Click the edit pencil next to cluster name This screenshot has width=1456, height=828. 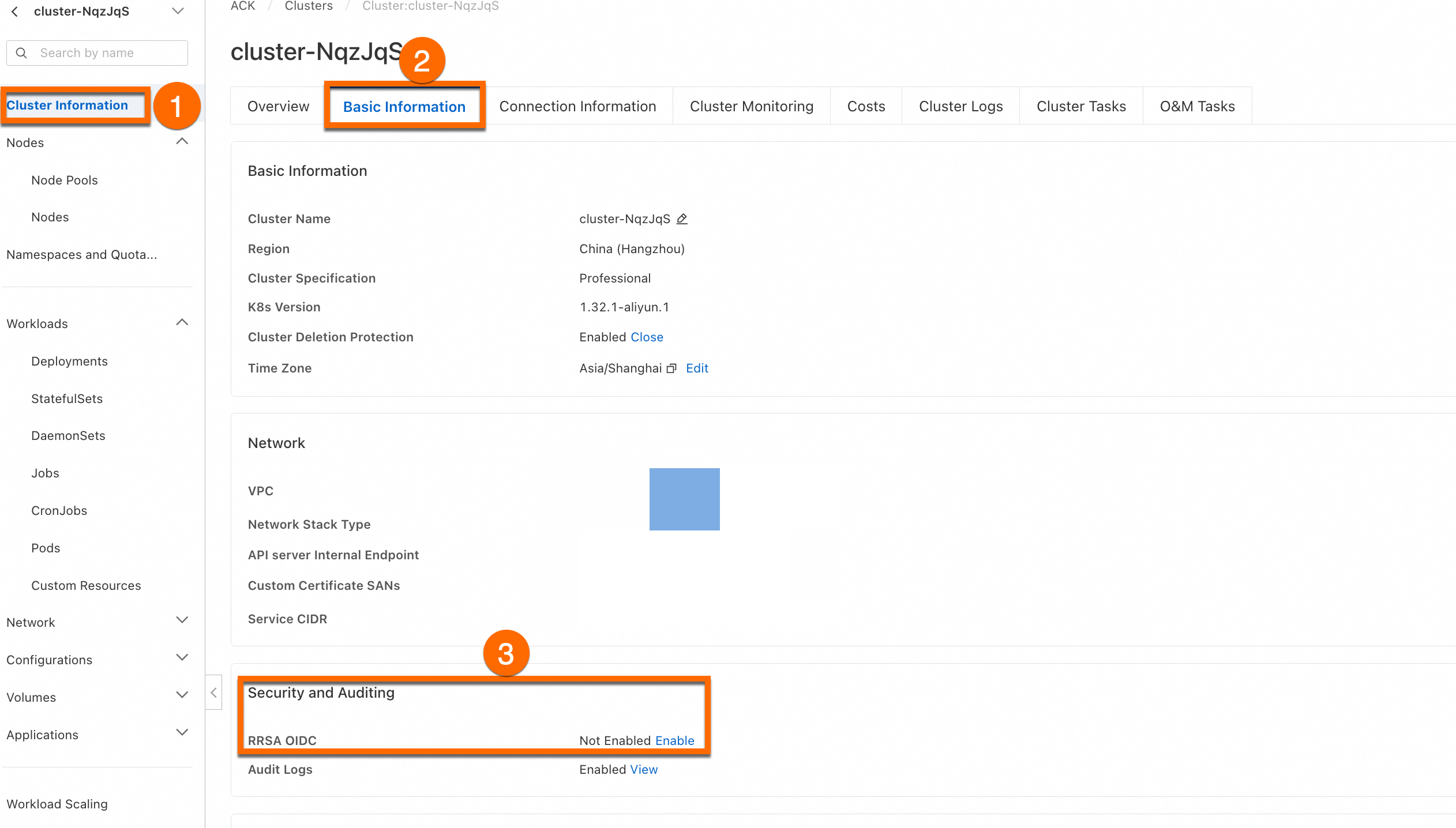(x=682, y=219)
